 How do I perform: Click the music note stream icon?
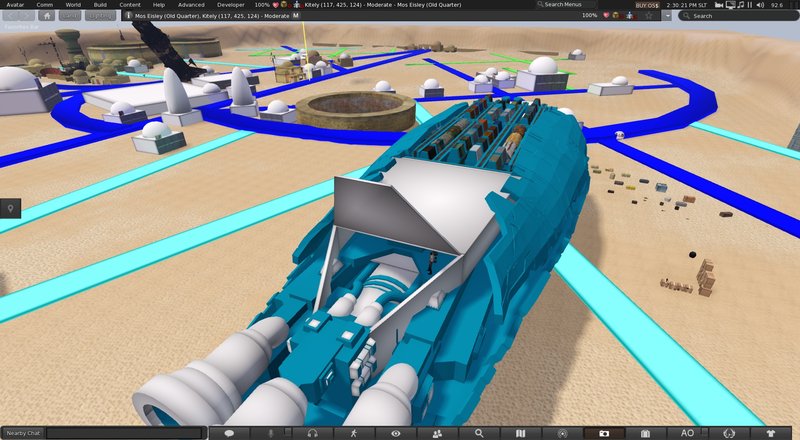pyautogui.click(x=741, y=5)
